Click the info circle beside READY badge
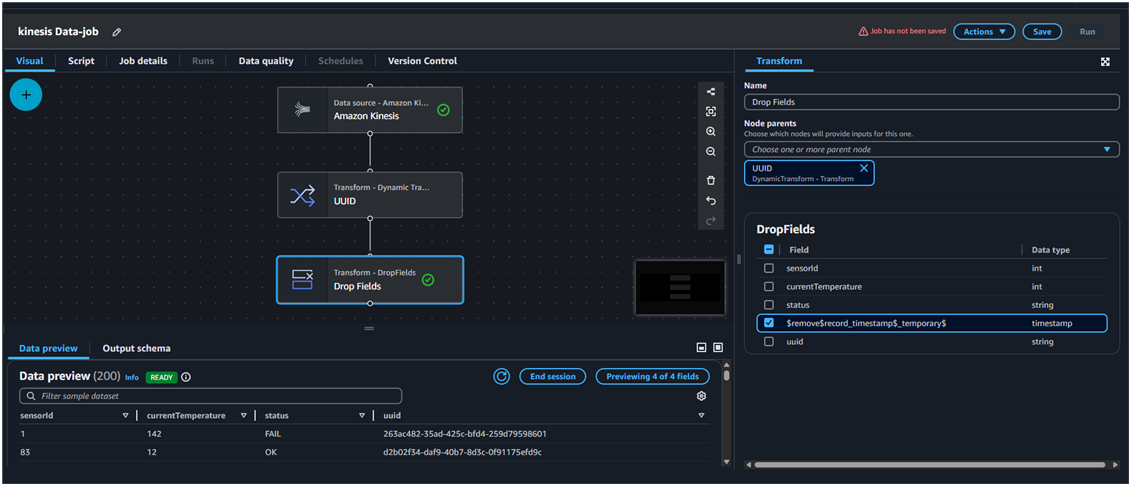Viewport: 1131px width, 486px height. pos(186,377)
